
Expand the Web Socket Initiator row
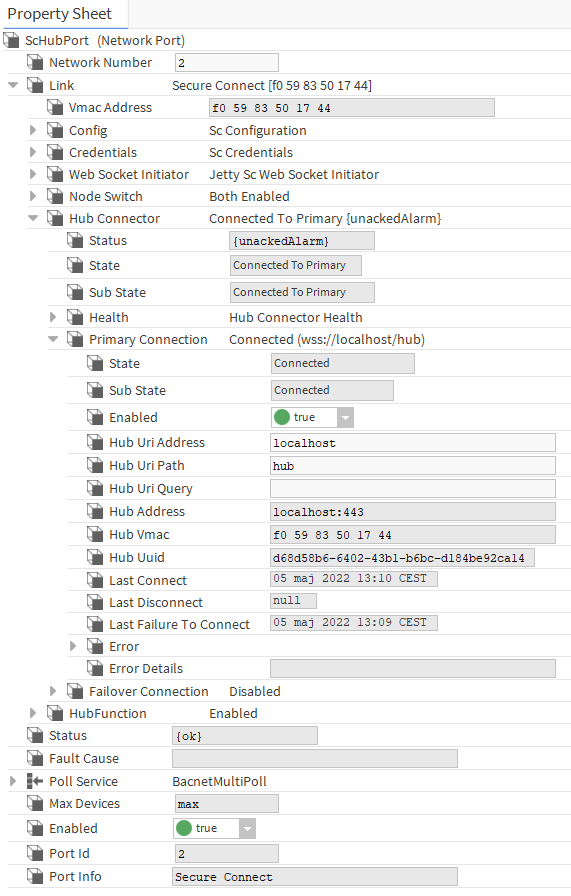click(x=33, y=174)
